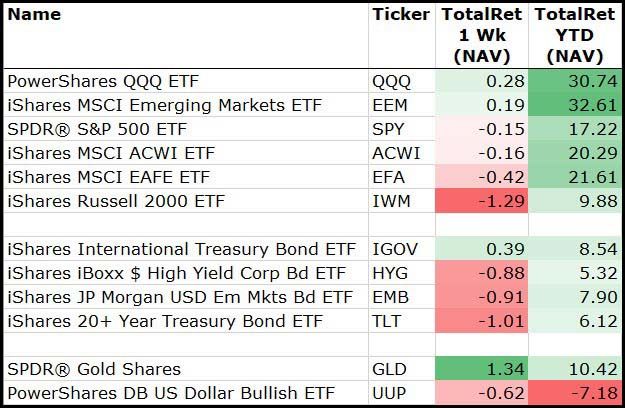Click the Name column header
The height and width of the screenshot is (408, 625).
[33, 15]
